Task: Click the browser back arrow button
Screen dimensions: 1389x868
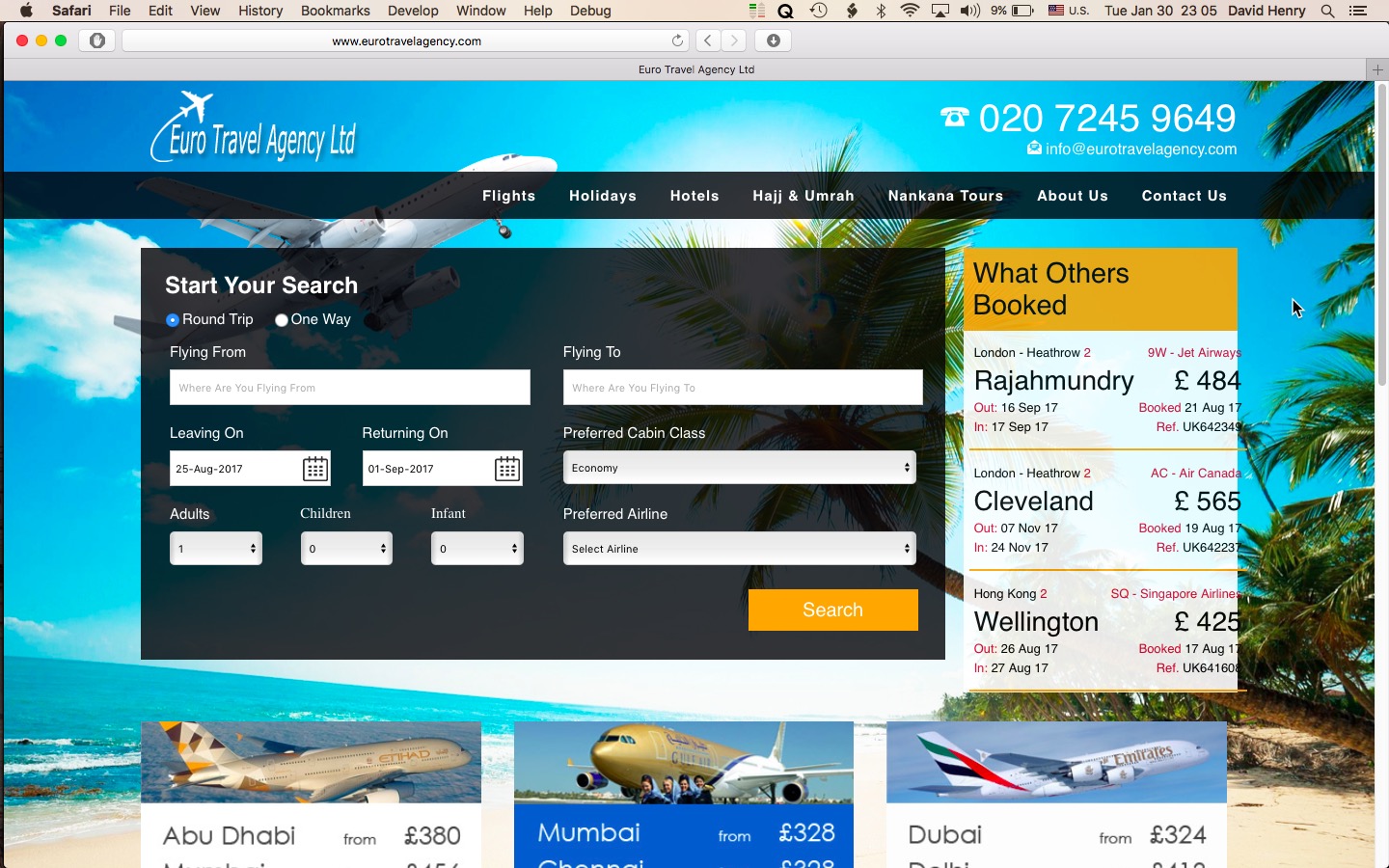Action: 708,41
